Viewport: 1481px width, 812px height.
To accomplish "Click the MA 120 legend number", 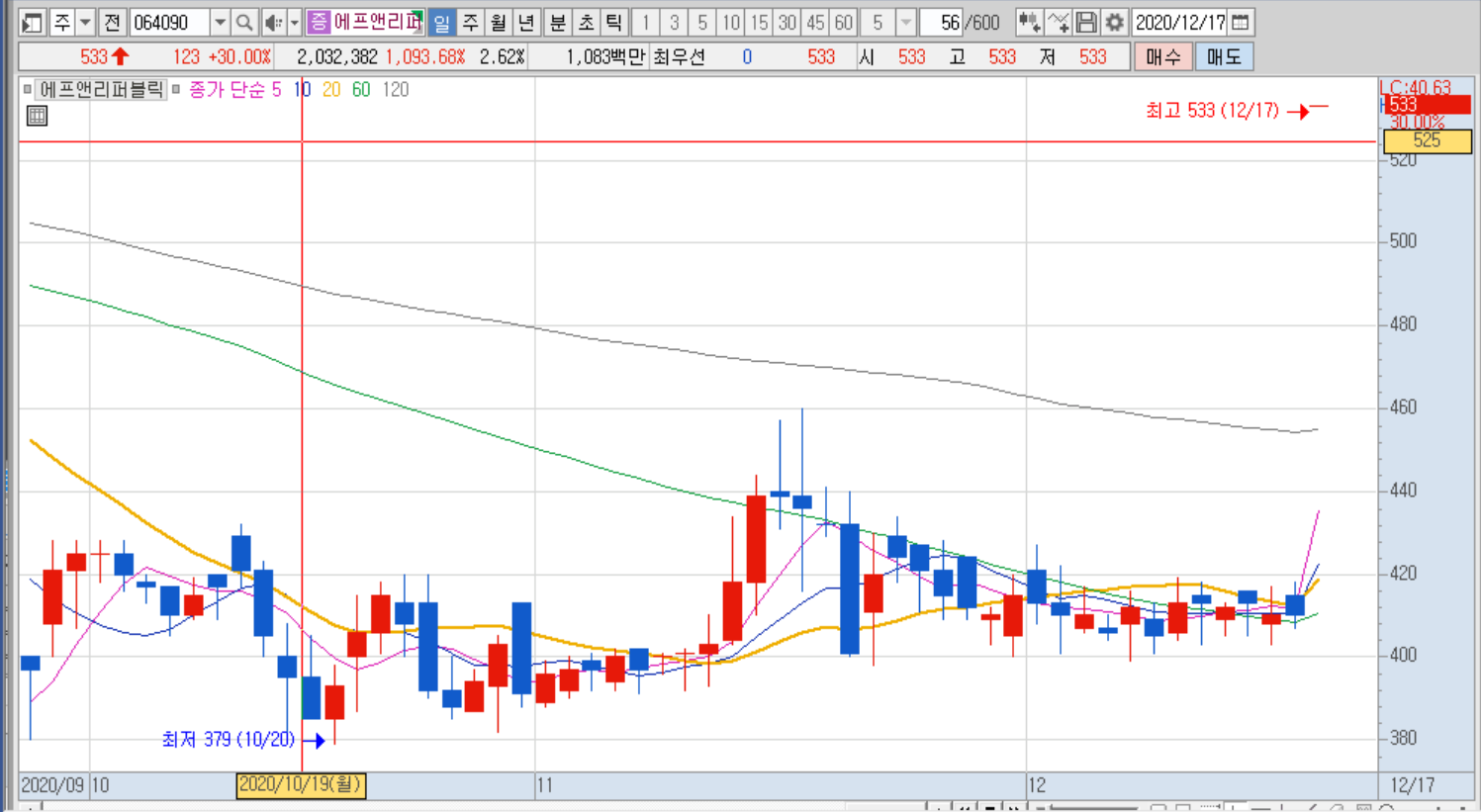I will 396,90.
